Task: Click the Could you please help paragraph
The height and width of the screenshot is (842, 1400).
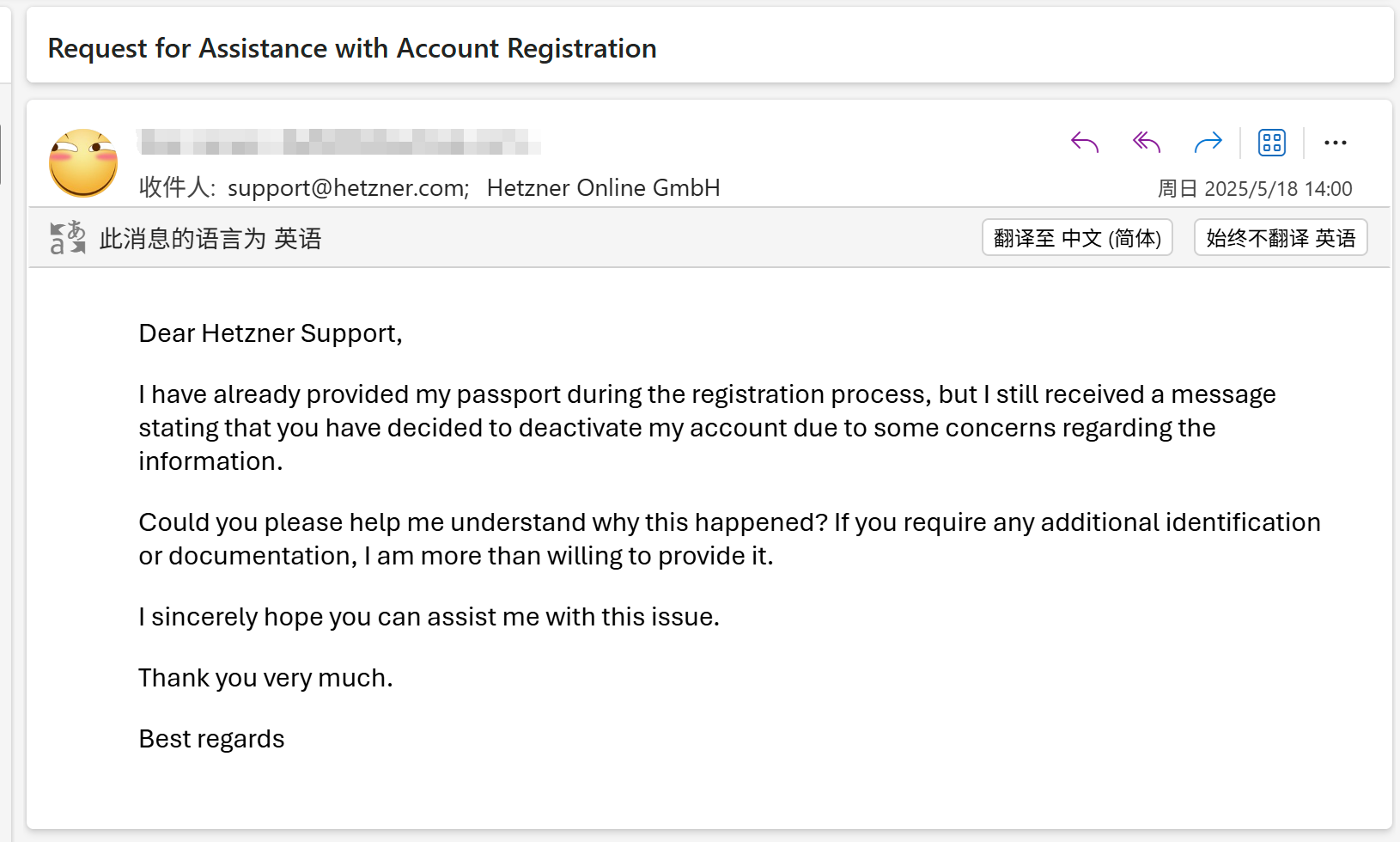Action: [730, 539]
